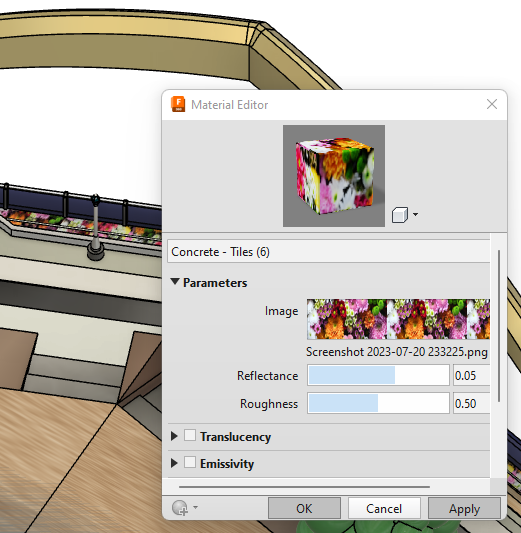Click the Emissivity section label
This screenshot has width=521, height=533.
click(227, 464)
